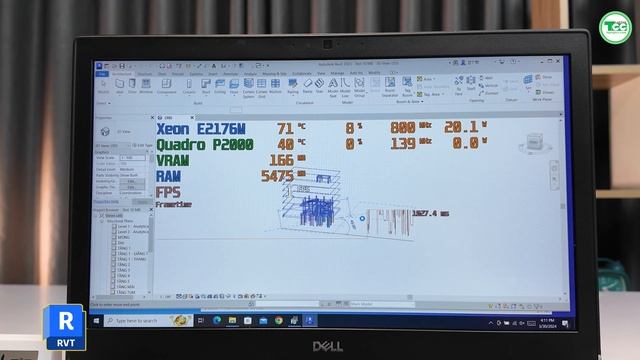Select the Floor tool
The width and height of the screenshot is (640, 360).
(234, 87)
